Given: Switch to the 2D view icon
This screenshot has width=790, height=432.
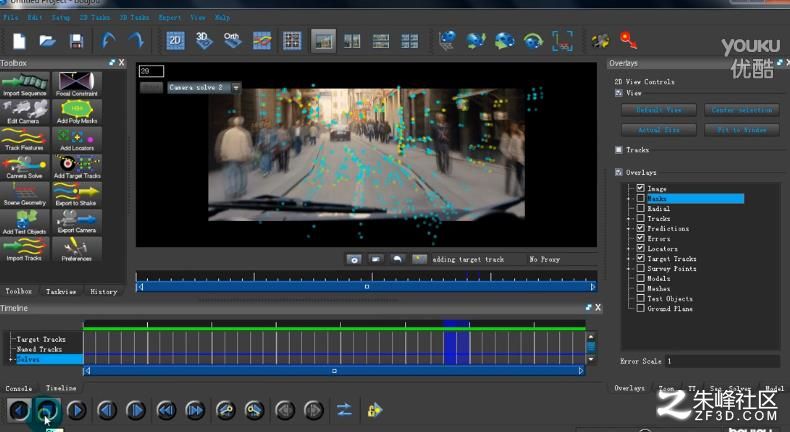Looking at the screenshot, I should pyautogui.click(x=175, y=40).
